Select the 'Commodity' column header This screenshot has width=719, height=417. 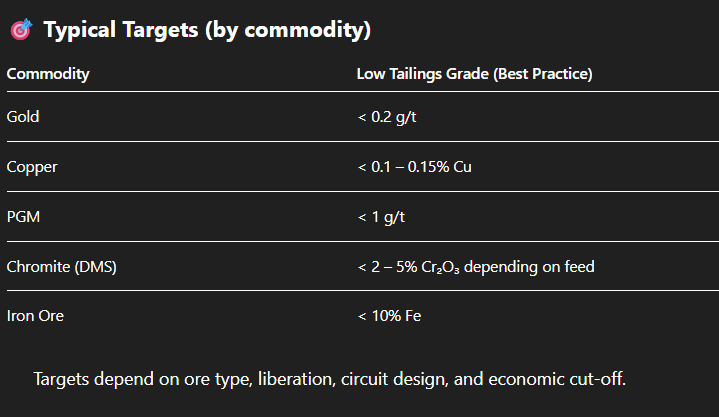pos(48,74)
